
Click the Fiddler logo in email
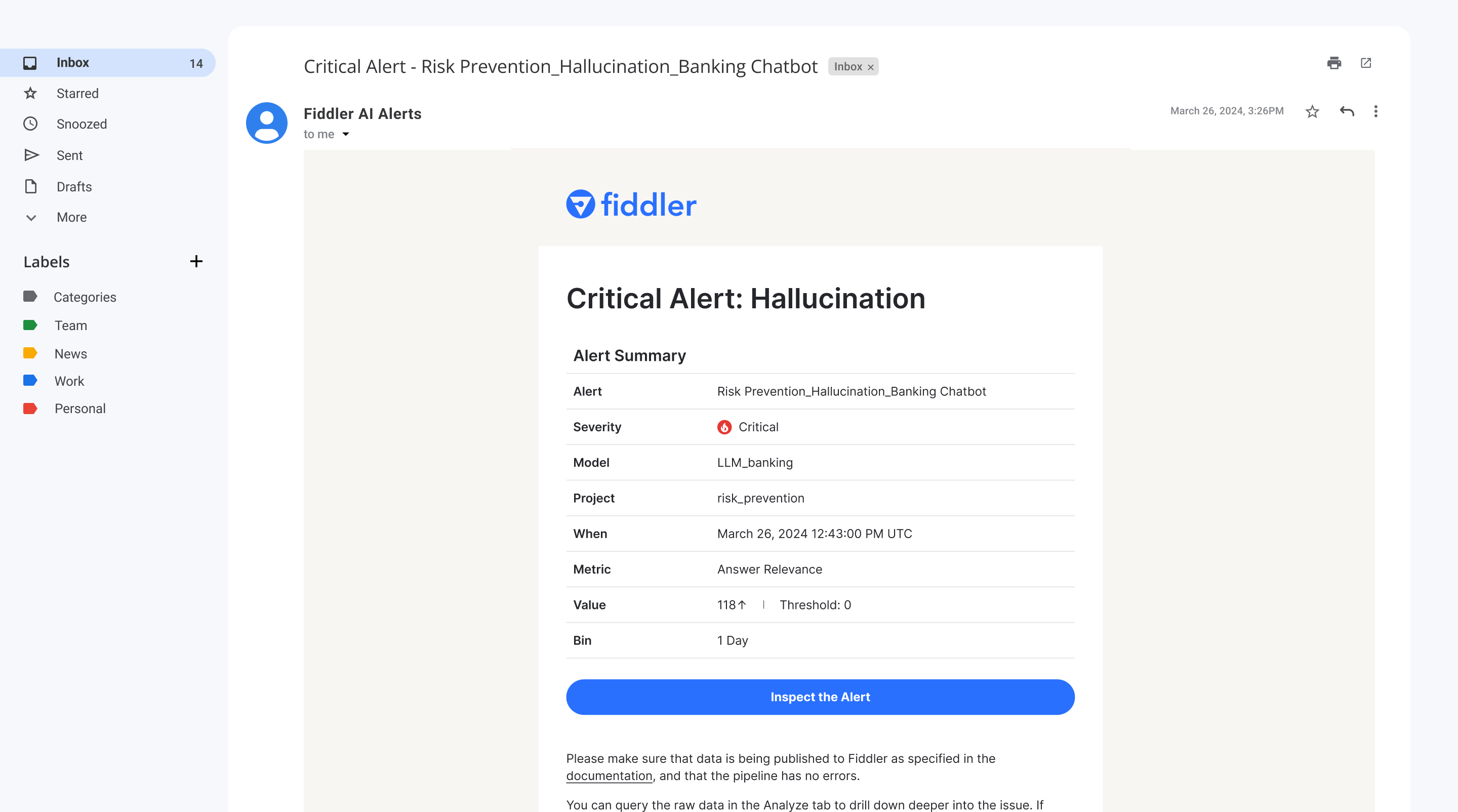[x=631, y=205]
